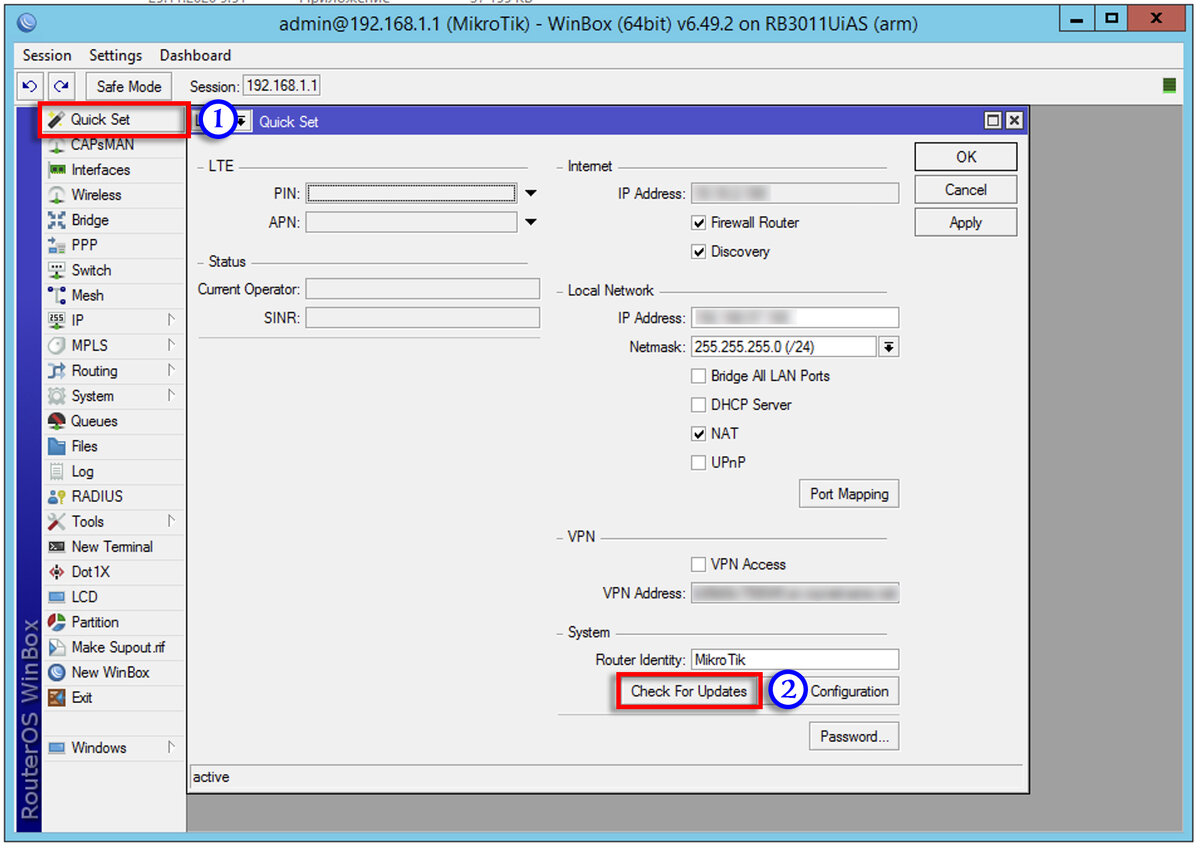
Task: Open the Settings menu
Action: point(115,55)
